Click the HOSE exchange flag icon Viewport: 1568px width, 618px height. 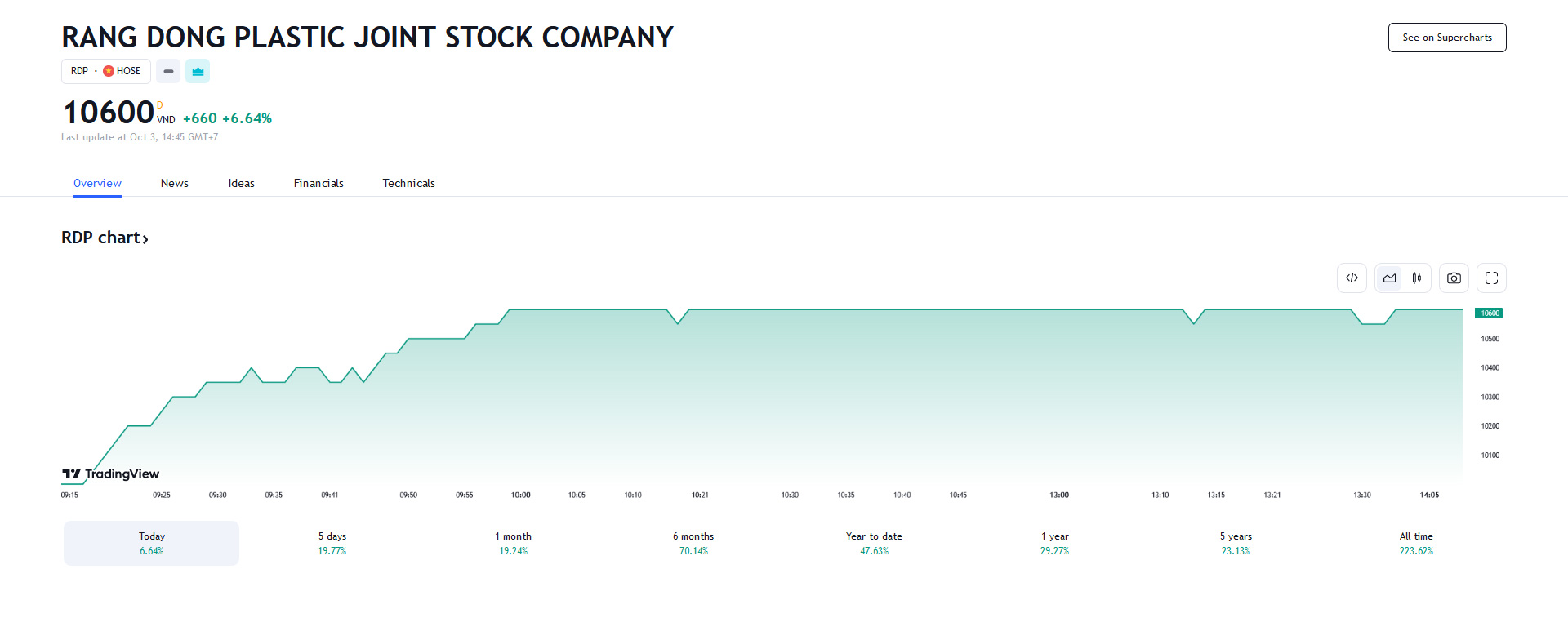click(x=107, y=71)
